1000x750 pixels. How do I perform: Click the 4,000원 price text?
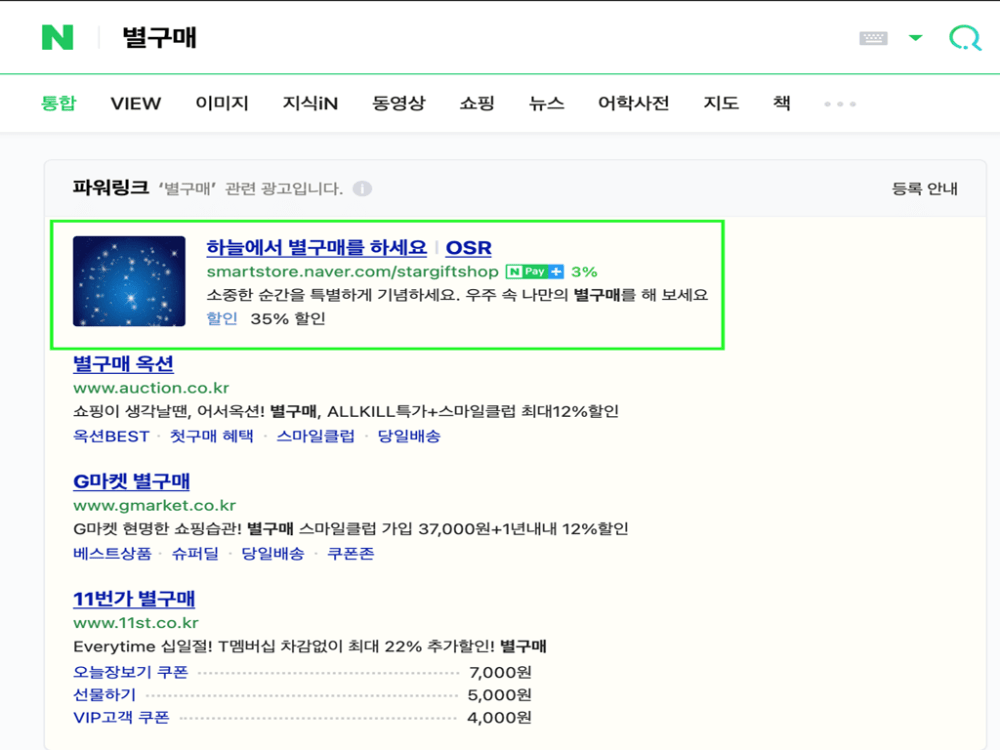pyautogui.click(x=499, y=717)
